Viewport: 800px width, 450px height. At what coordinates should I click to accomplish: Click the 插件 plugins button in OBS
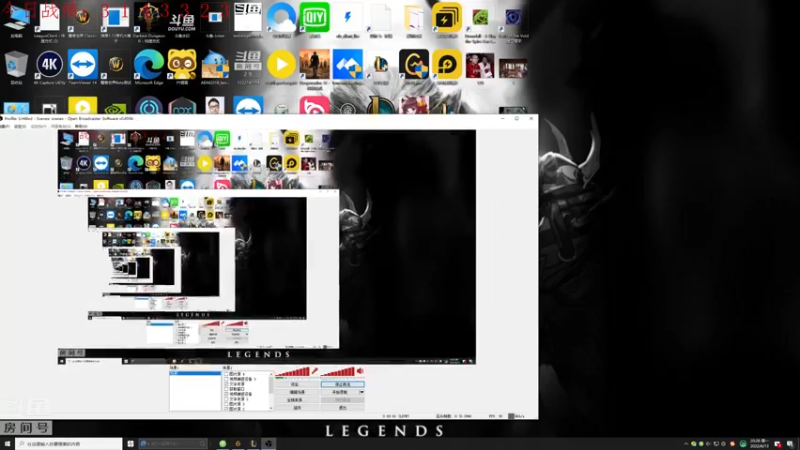tap(296, 408)
